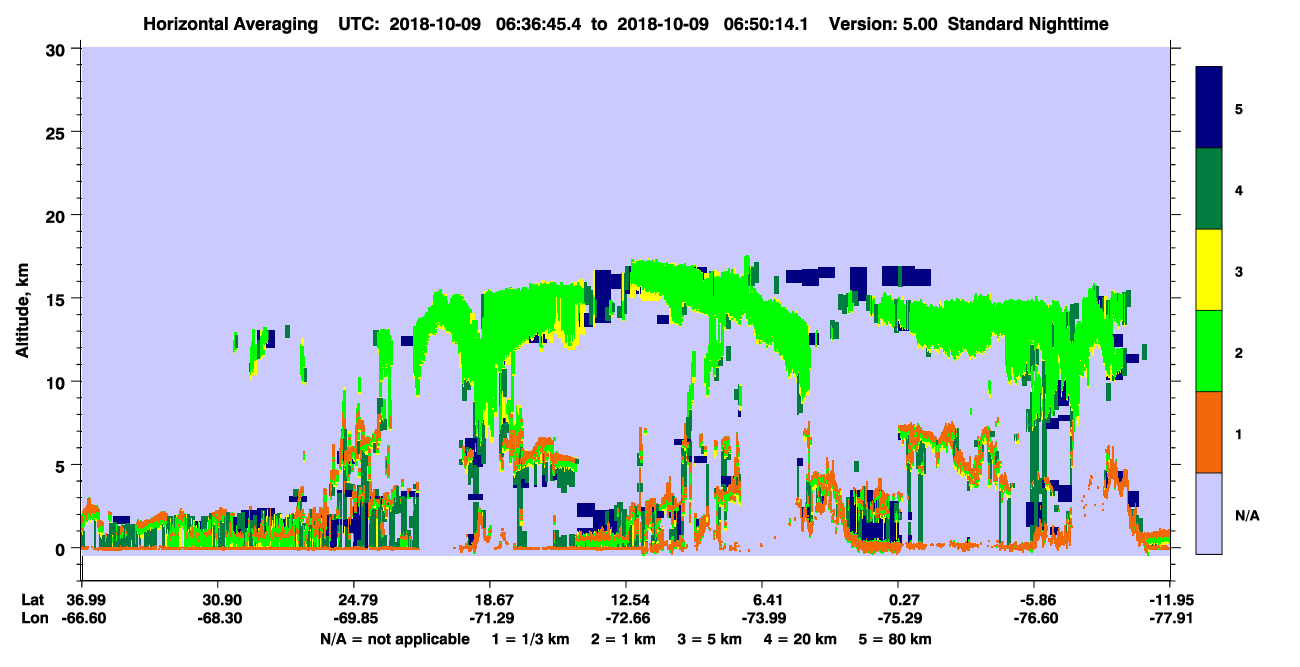1300x667 pixels.
Task: Click the y-axis tick label 10
Action: point(58,382)
